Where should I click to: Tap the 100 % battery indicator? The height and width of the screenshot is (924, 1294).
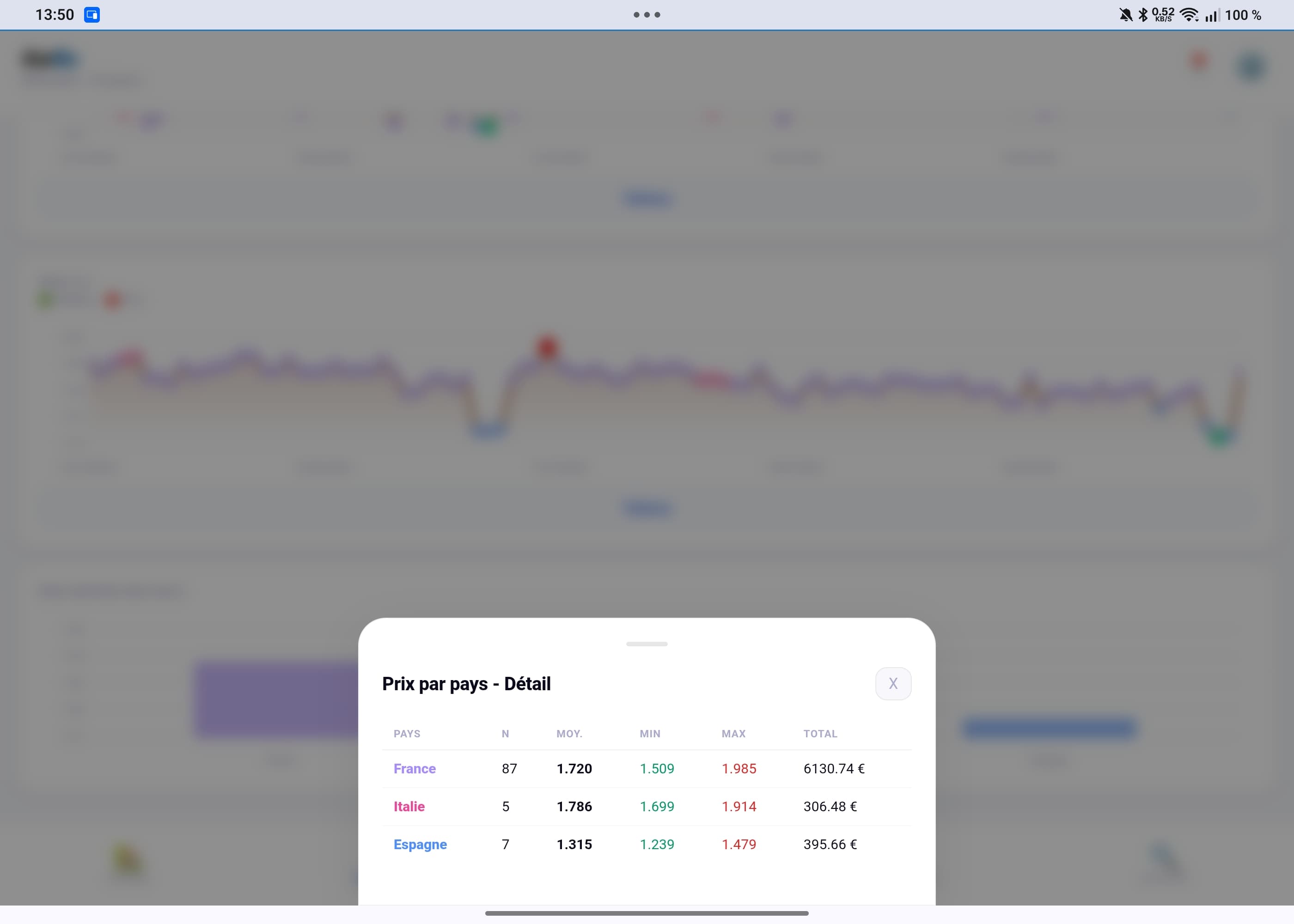point(1243,15)
